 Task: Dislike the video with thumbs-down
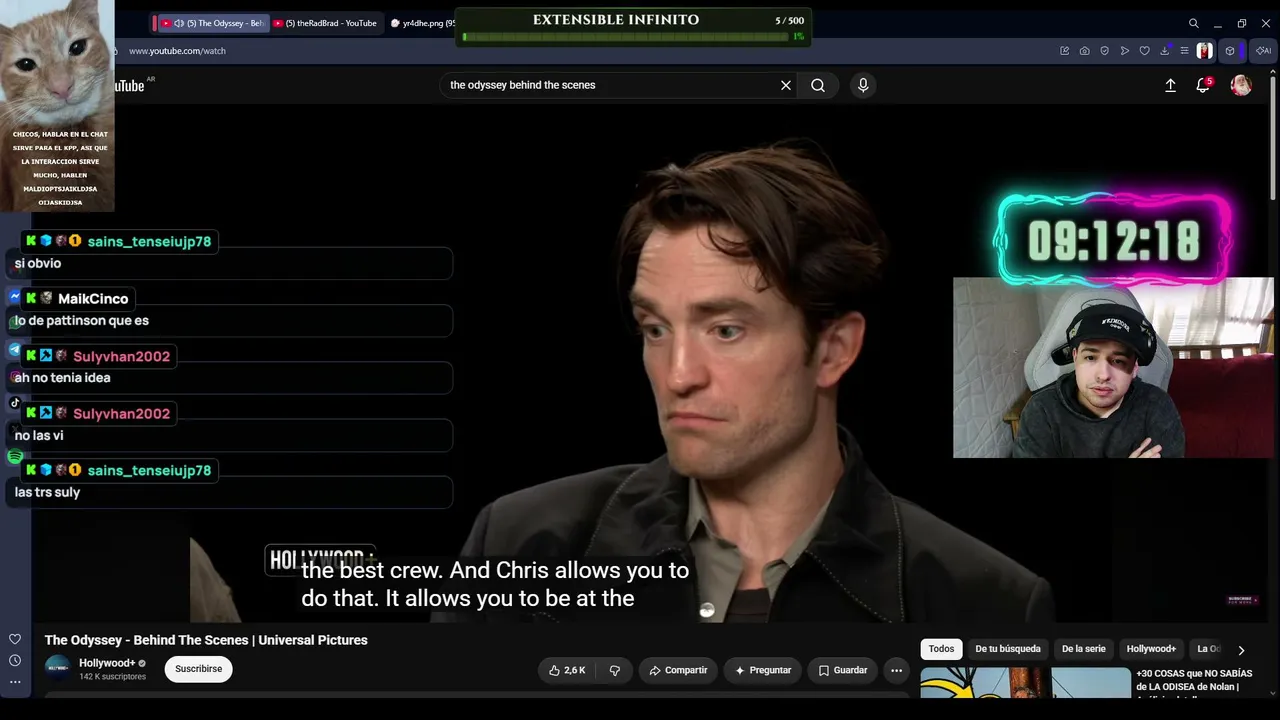[x=615, y=670]
